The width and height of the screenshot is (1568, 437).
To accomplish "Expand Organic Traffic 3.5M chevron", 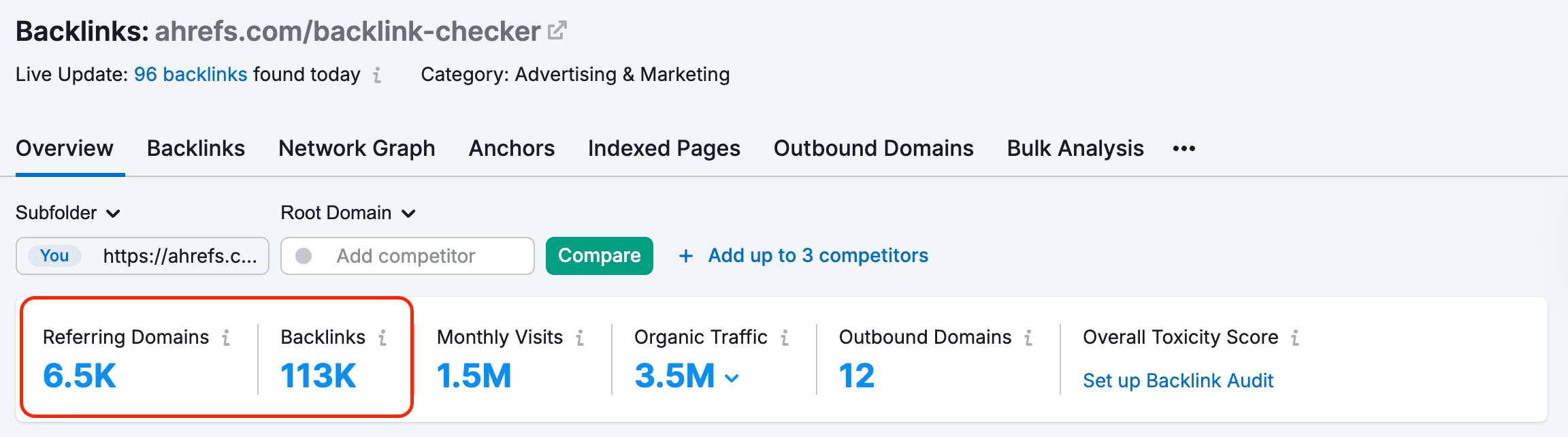I will tap(732, 378).
